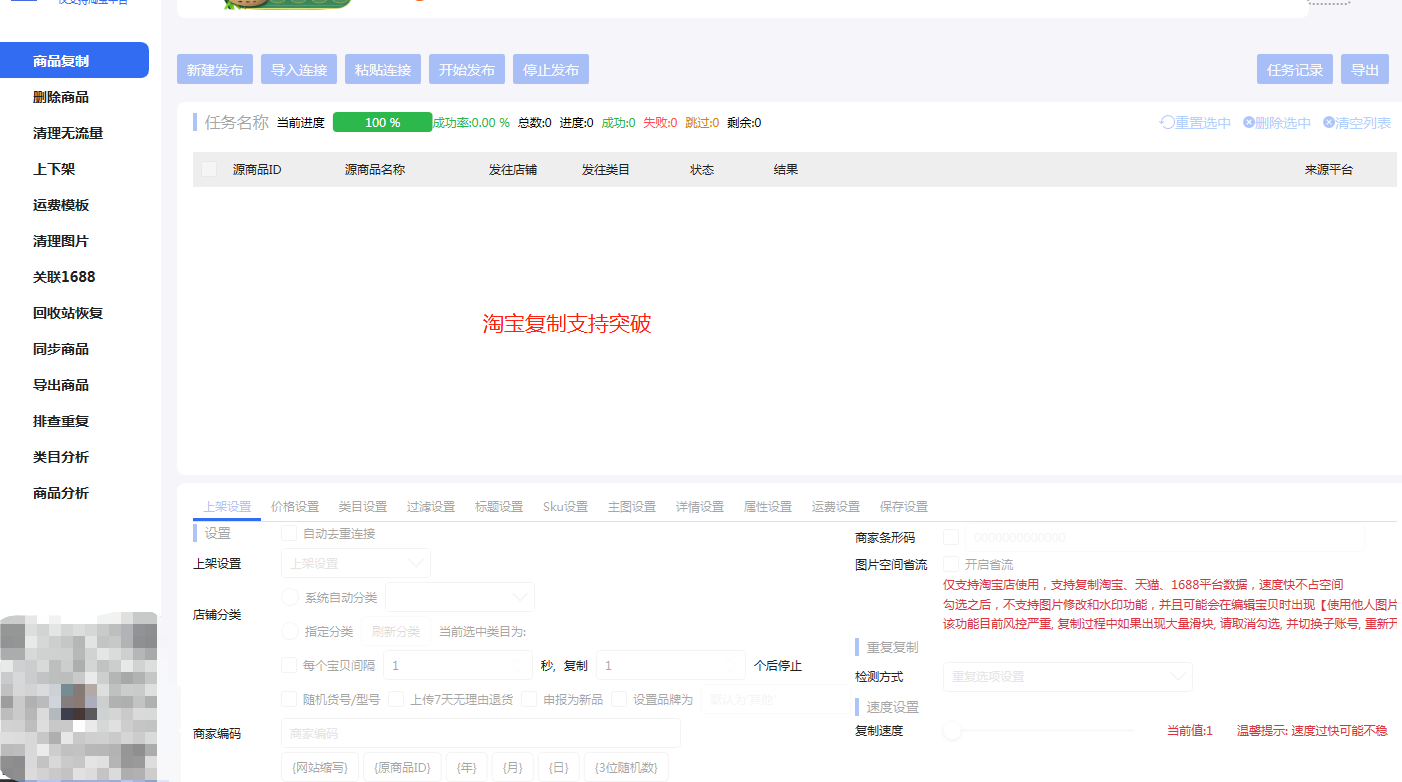Tick the 商家条形码 checkbox
The image size is (1402, 782).
(x=951, y=537)
